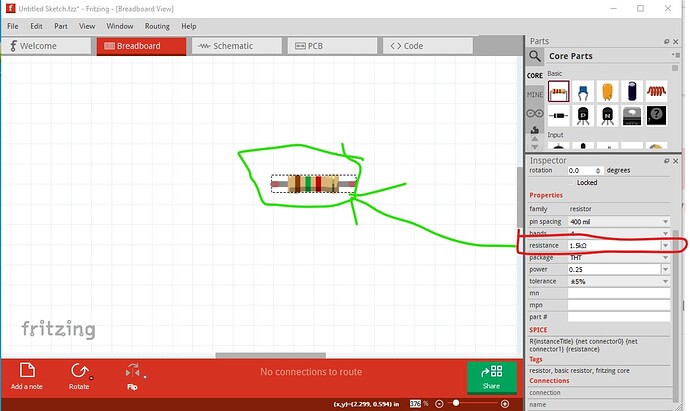
Task: Click the Fritzing app icon in title bar
Action: coord(10,8)
